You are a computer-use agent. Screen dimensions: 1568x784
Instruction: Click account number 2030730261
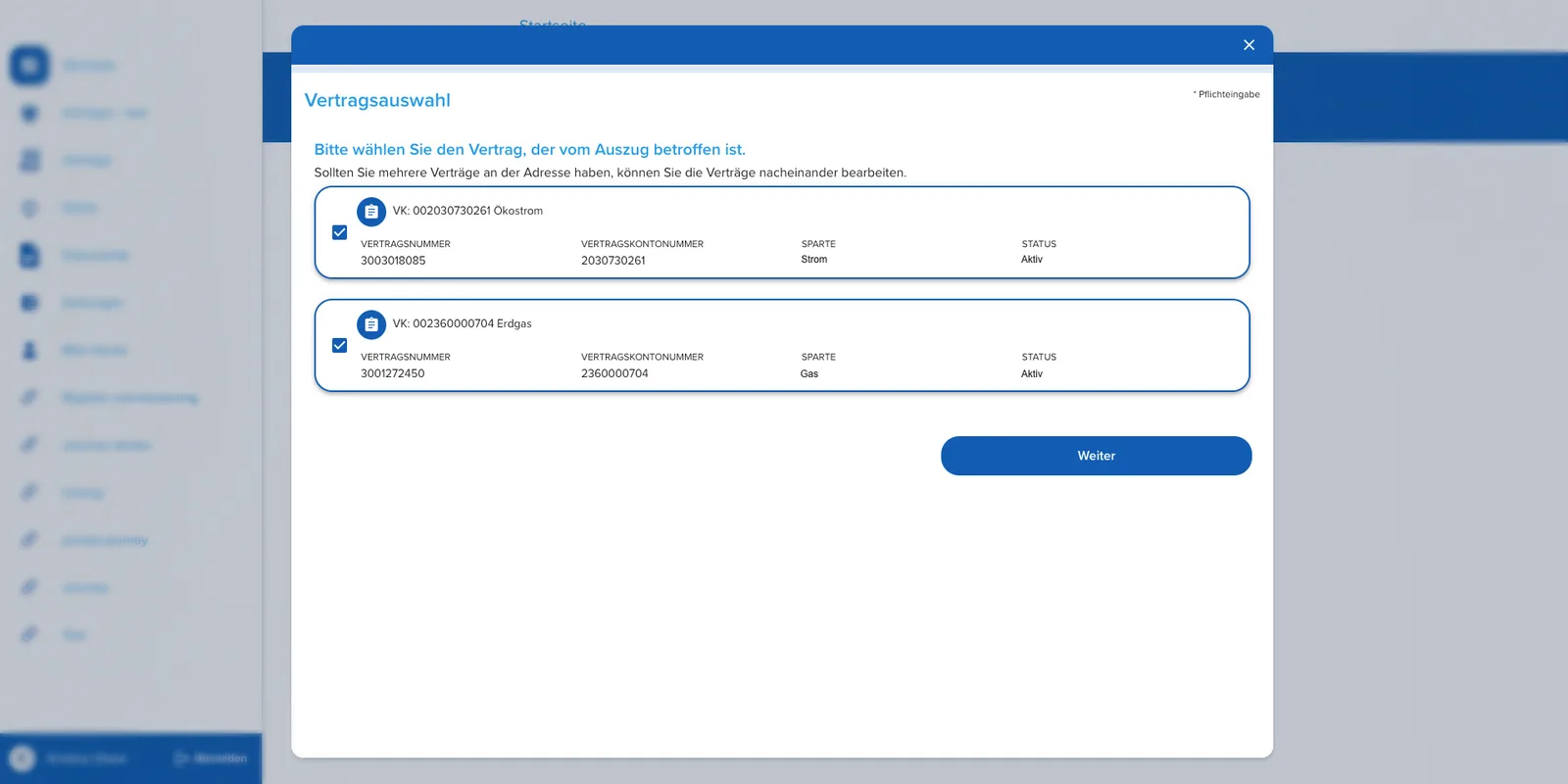pos(613,261)
